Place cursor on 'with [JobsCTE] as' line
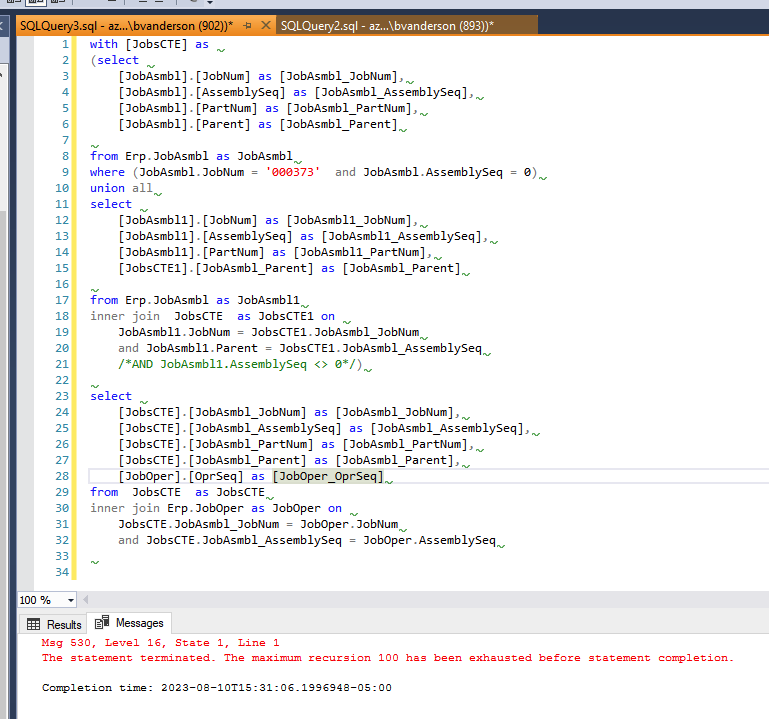Image resolution: width=769 pixels, height=719 pixels. click(149, 44)
